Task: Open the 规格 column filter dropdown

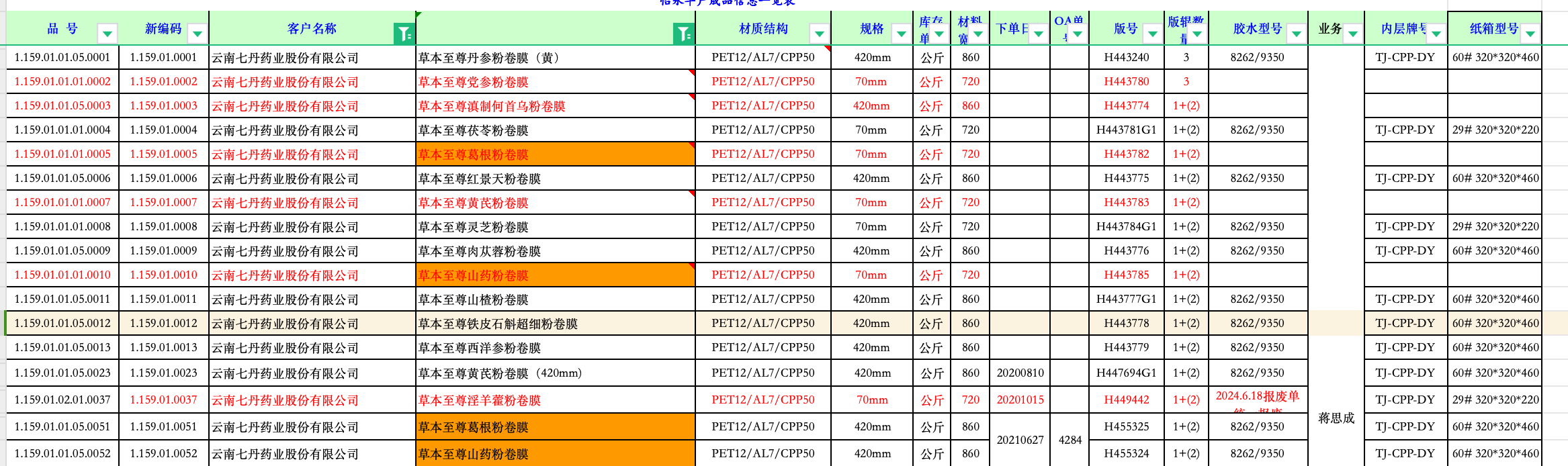Action: (x=901, y=33)
